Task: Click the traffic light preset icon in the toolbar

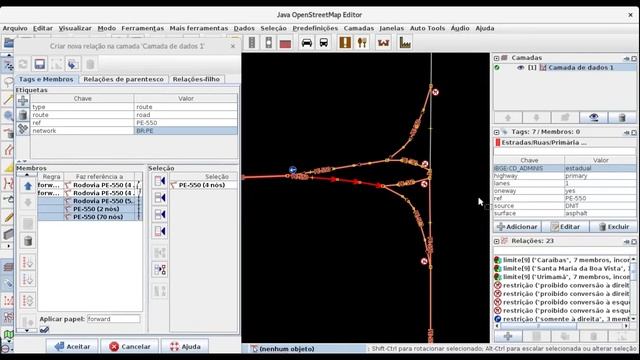Action: [269, 42]
